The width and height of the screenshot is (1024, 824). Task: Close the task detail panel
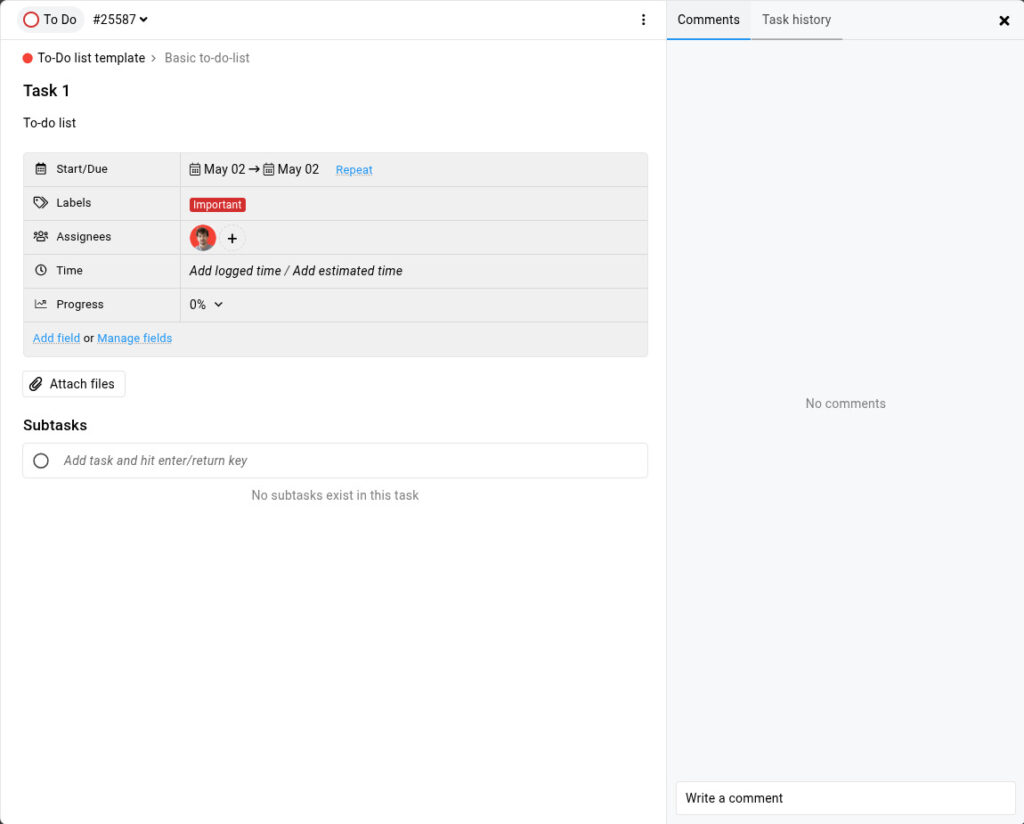[x=1004, y=20]
